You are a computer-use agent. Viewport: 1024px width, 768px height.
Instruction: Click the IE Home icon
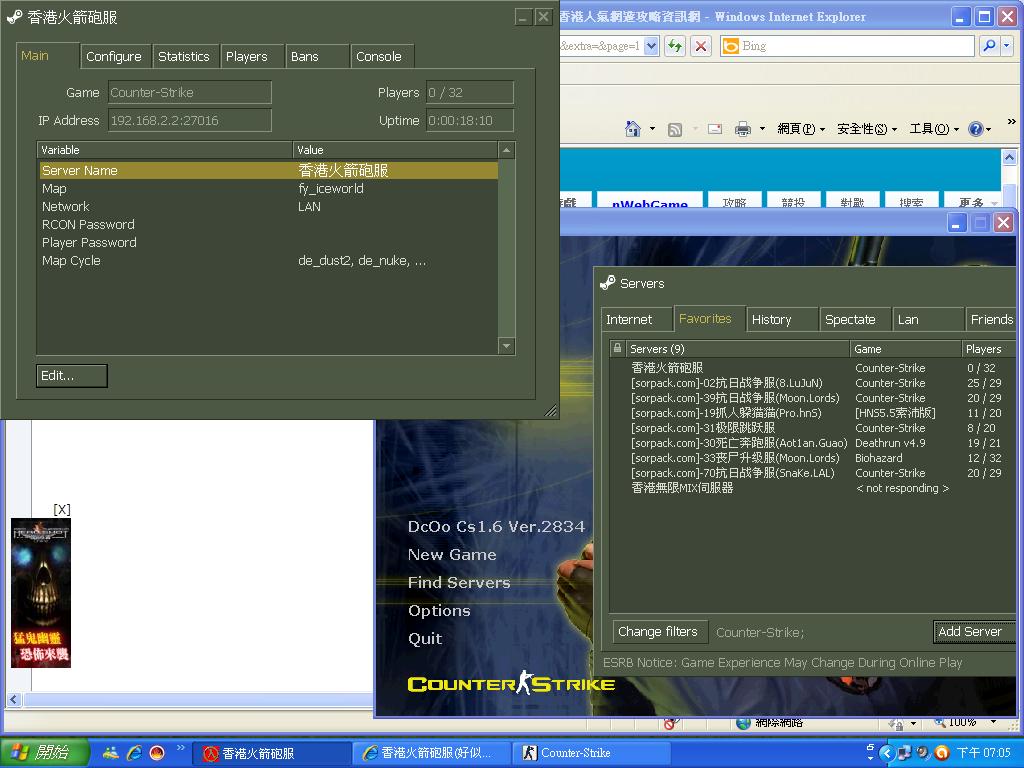(632, 129)
